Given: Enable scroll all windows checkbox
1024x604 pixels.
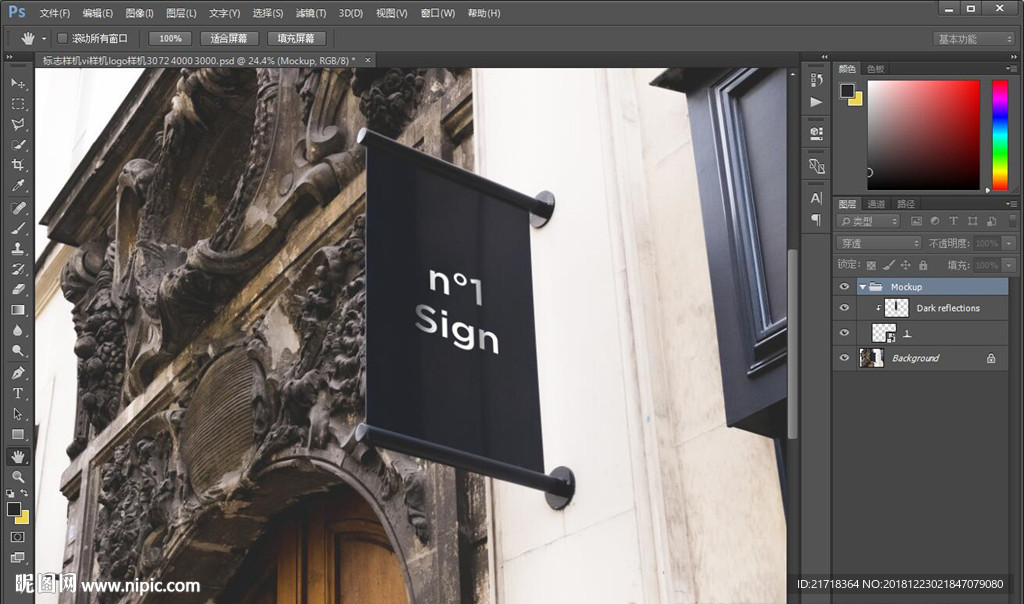Looking at the screenshot, I should (x=63, y=39).
